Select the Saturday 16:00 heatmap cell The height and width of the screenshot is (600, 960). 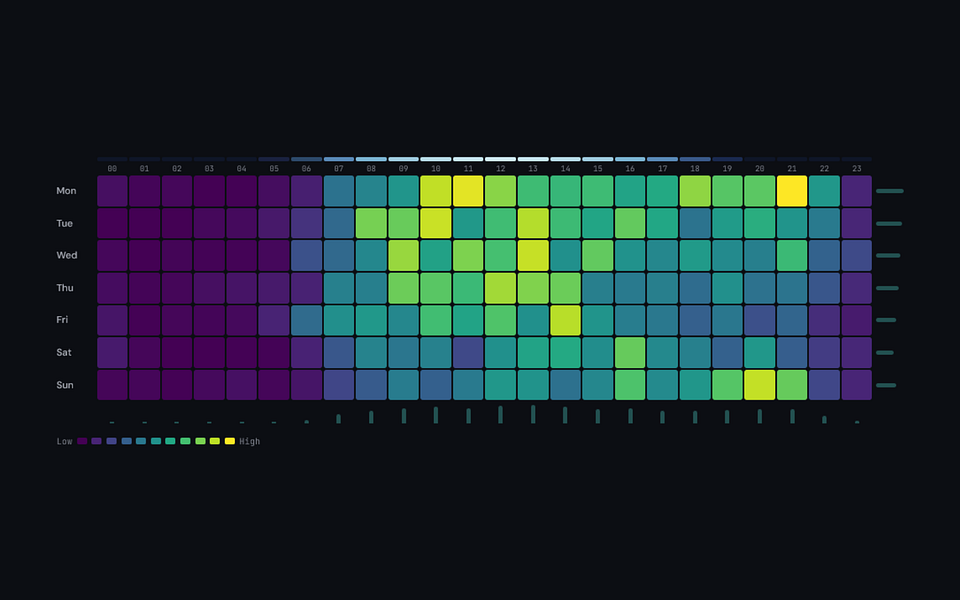[x=630, y=353]
